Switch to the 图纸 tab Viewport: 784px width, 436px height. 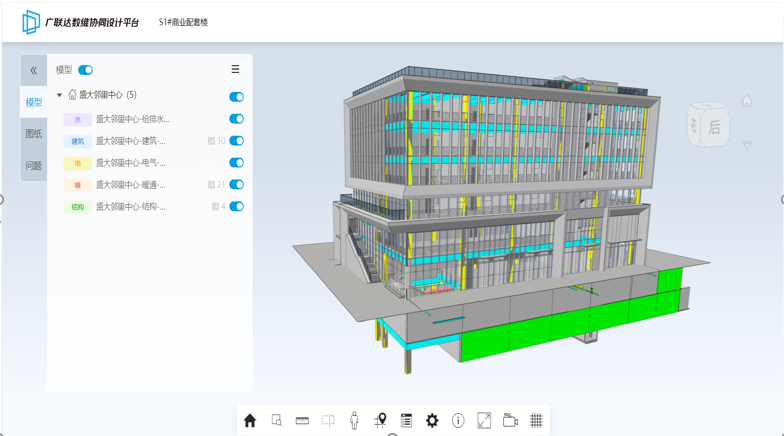tap(33, 134)
